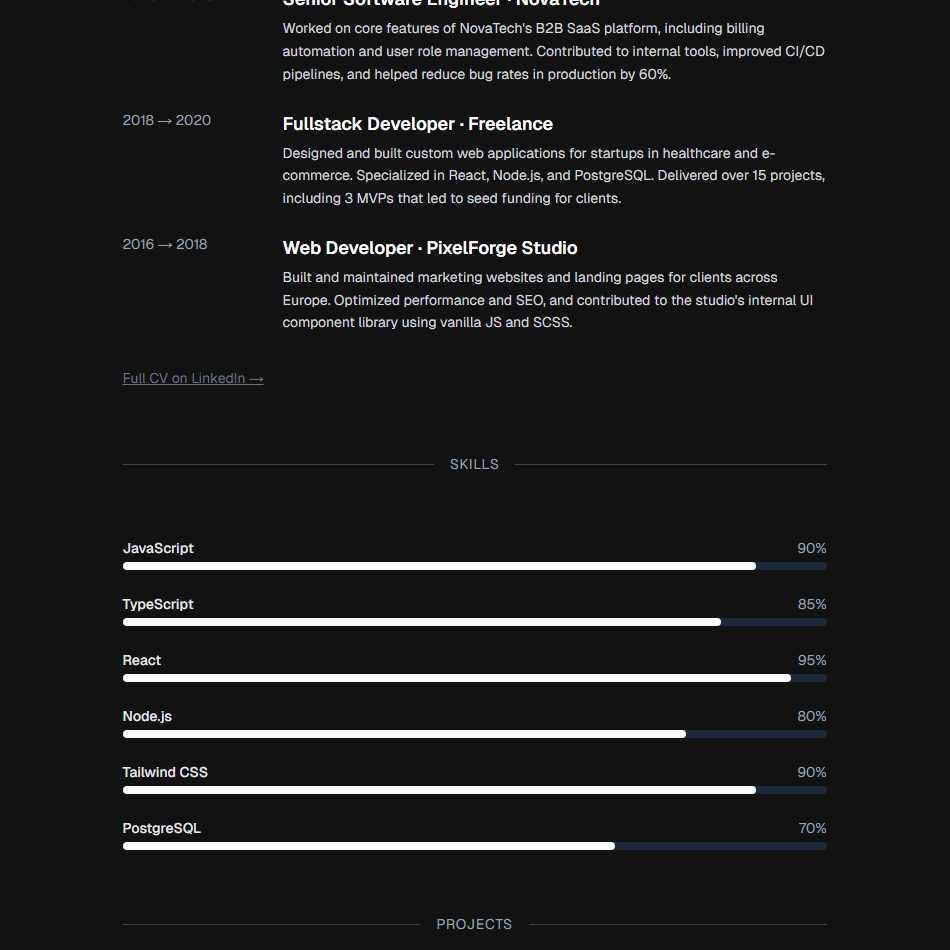Click the NovaTech B2B SaaS description paragraph

554,51
